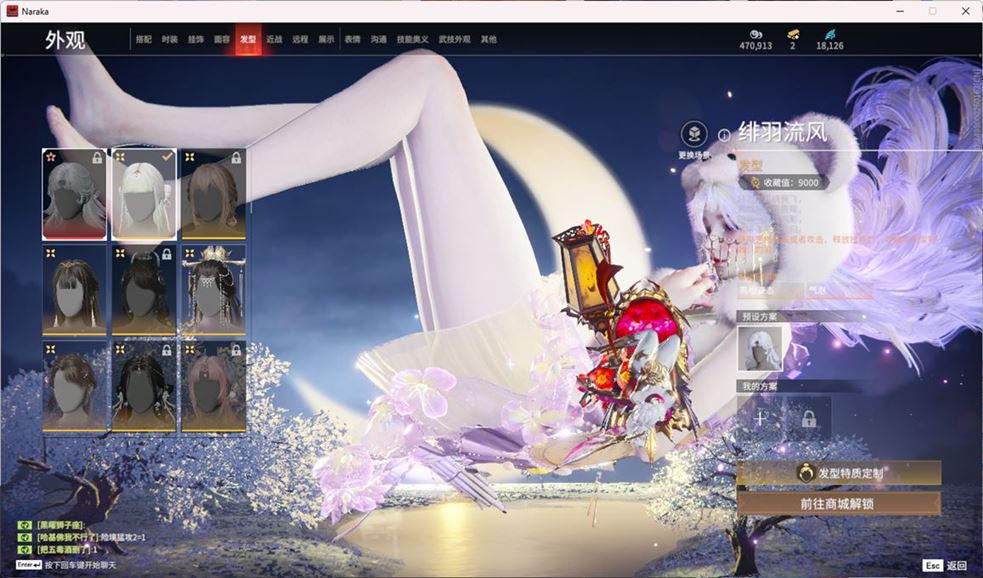Screen dimensions: 983x578
Task: Click the locked scheme slot under 我的方案
Action: [809, 418]
